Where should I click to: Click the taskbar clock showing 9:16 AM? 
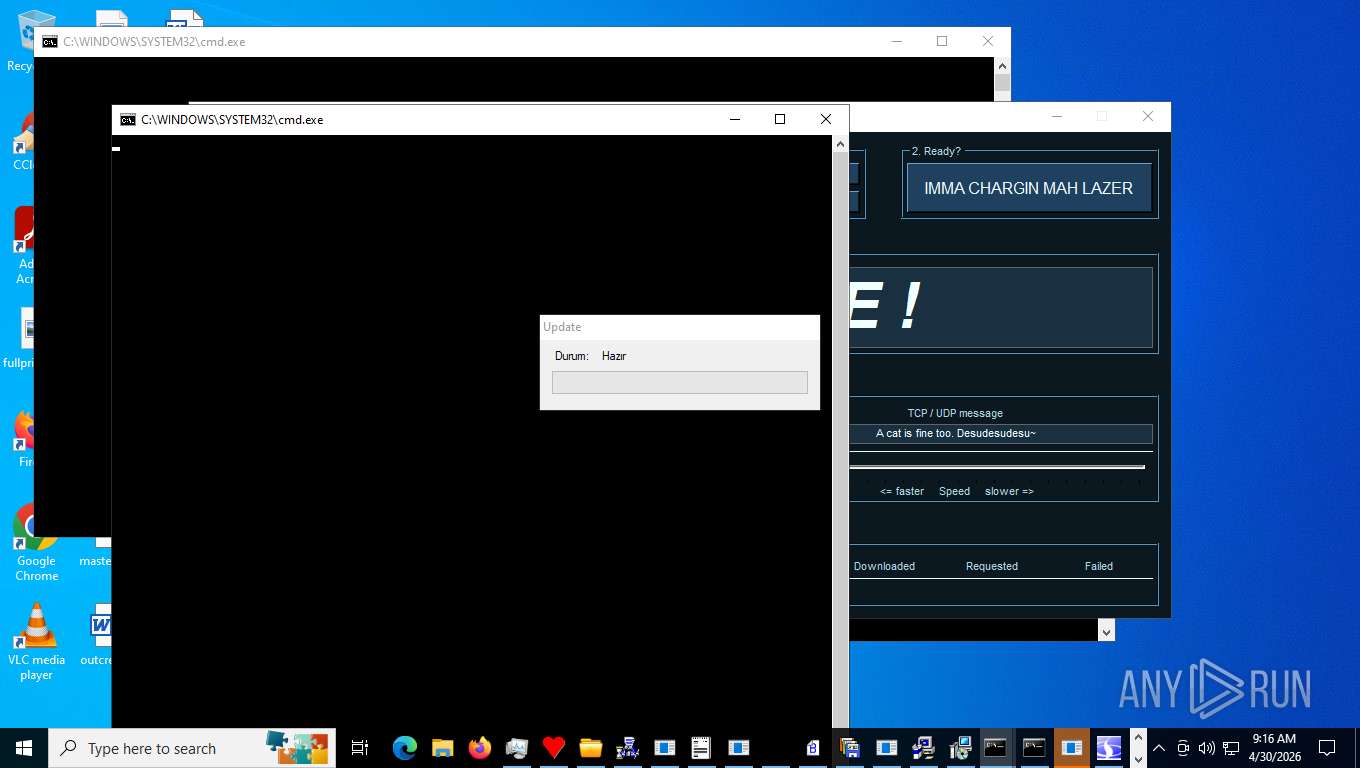click(1273, 748)
